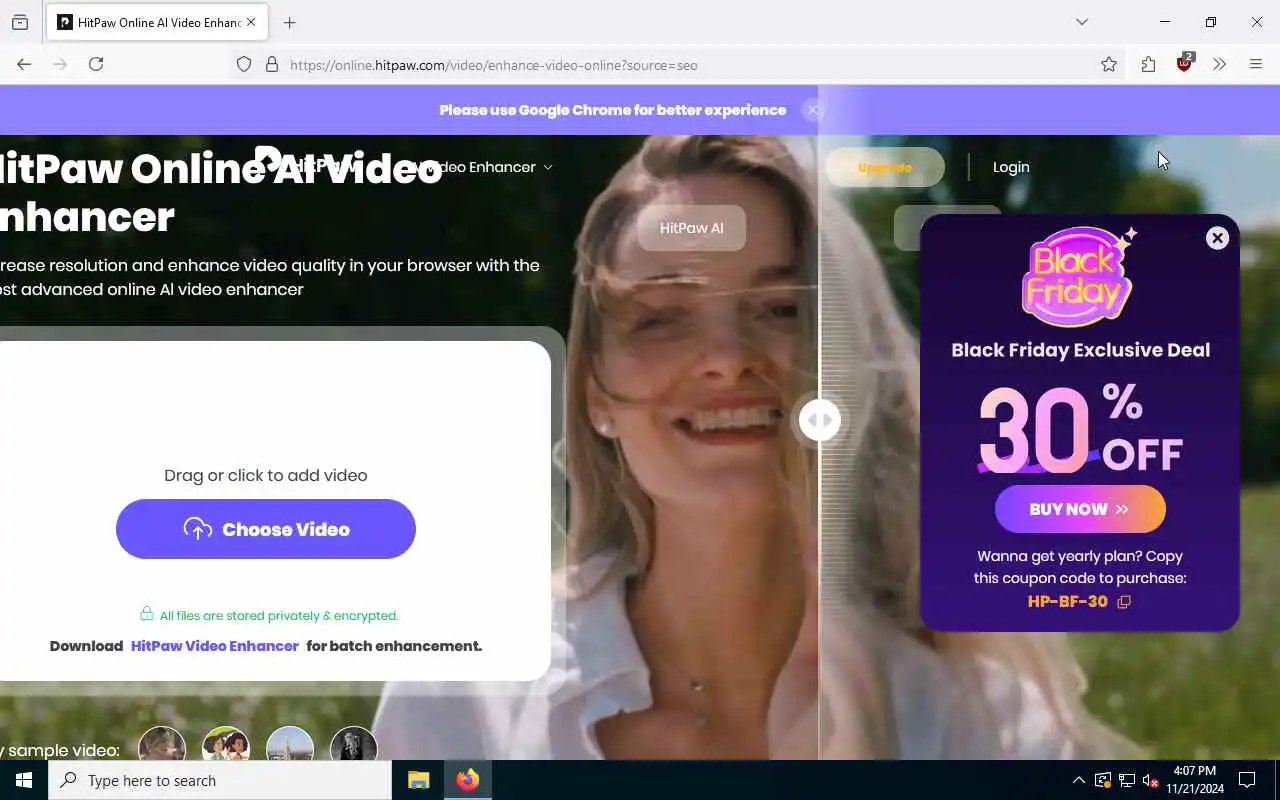
Task: Open the HitPaw Video Enhancer download link
Action: coord(215,646)
